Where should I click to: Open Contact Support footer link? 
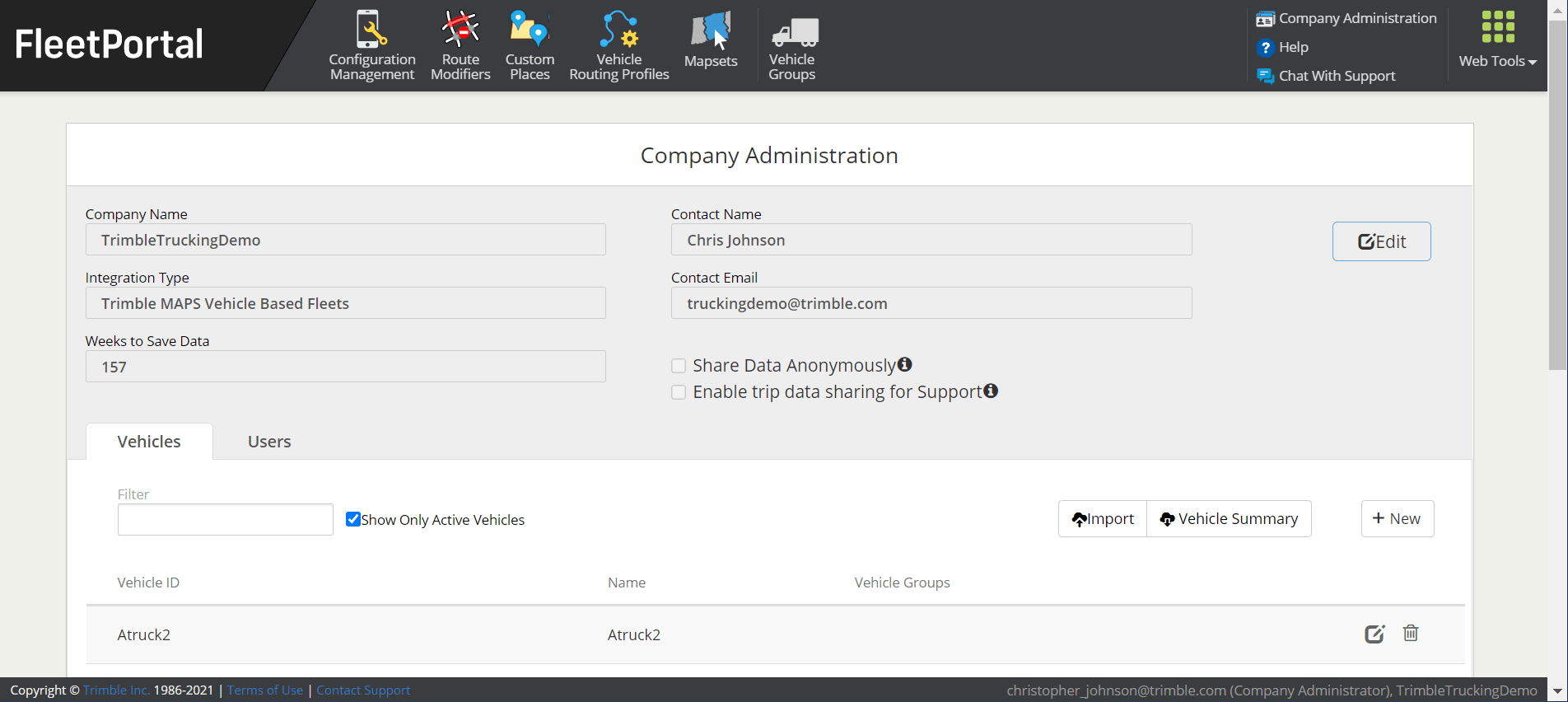363,690
